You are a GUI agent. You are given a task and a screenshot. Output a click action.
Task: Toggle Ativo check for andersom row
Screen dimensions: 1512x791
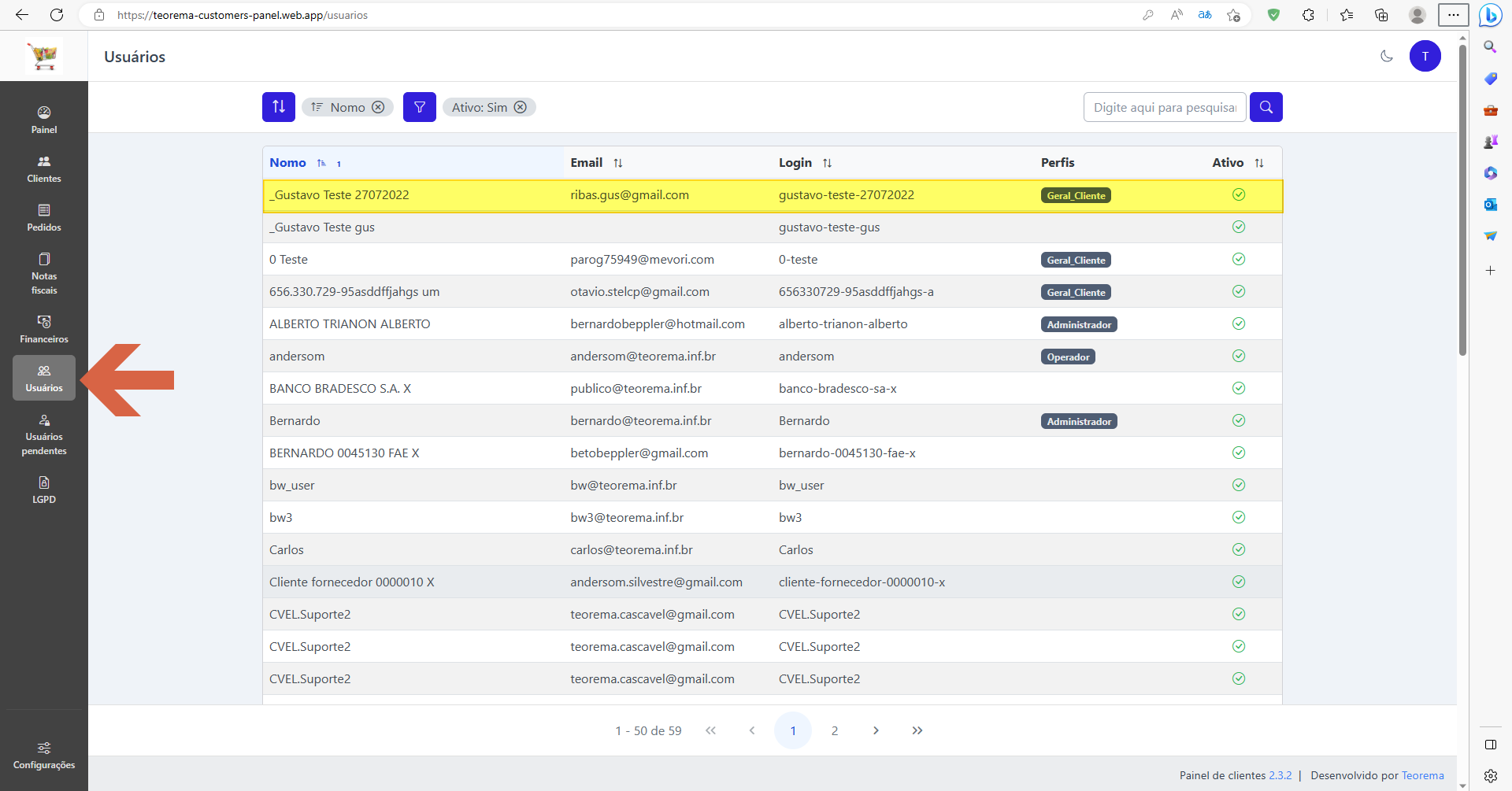[1239, 356]
